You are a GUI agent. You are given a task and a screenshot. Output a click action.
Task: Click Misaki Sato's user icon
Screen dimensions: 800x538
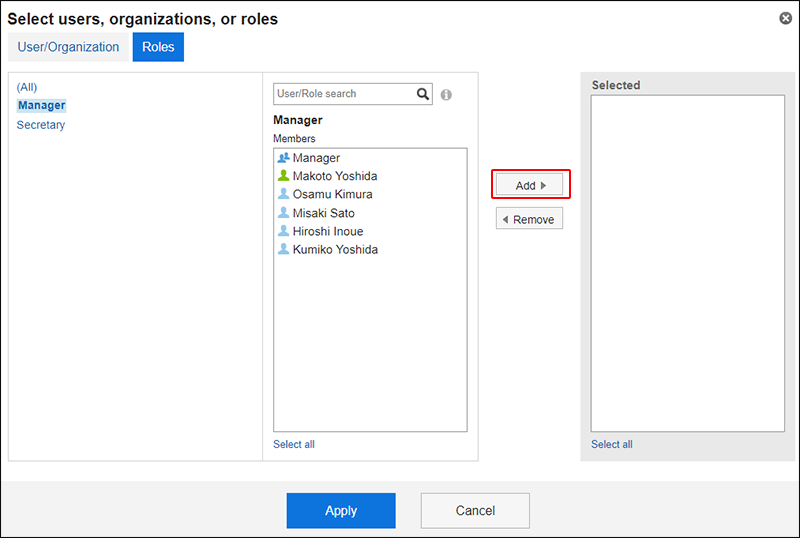click(x=283, y=212)
